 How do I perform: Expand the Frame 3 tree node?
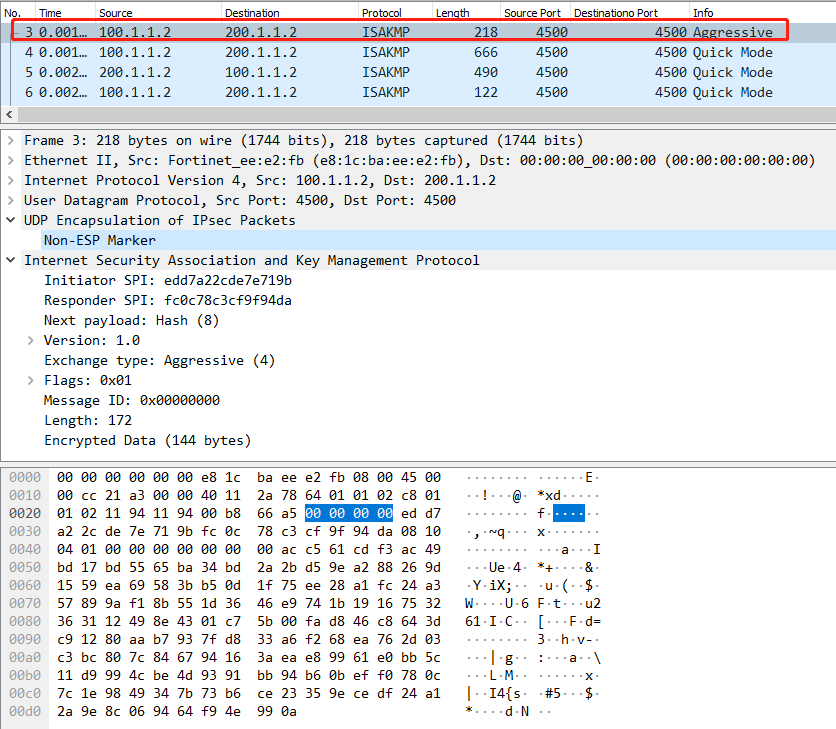point(11,141)
